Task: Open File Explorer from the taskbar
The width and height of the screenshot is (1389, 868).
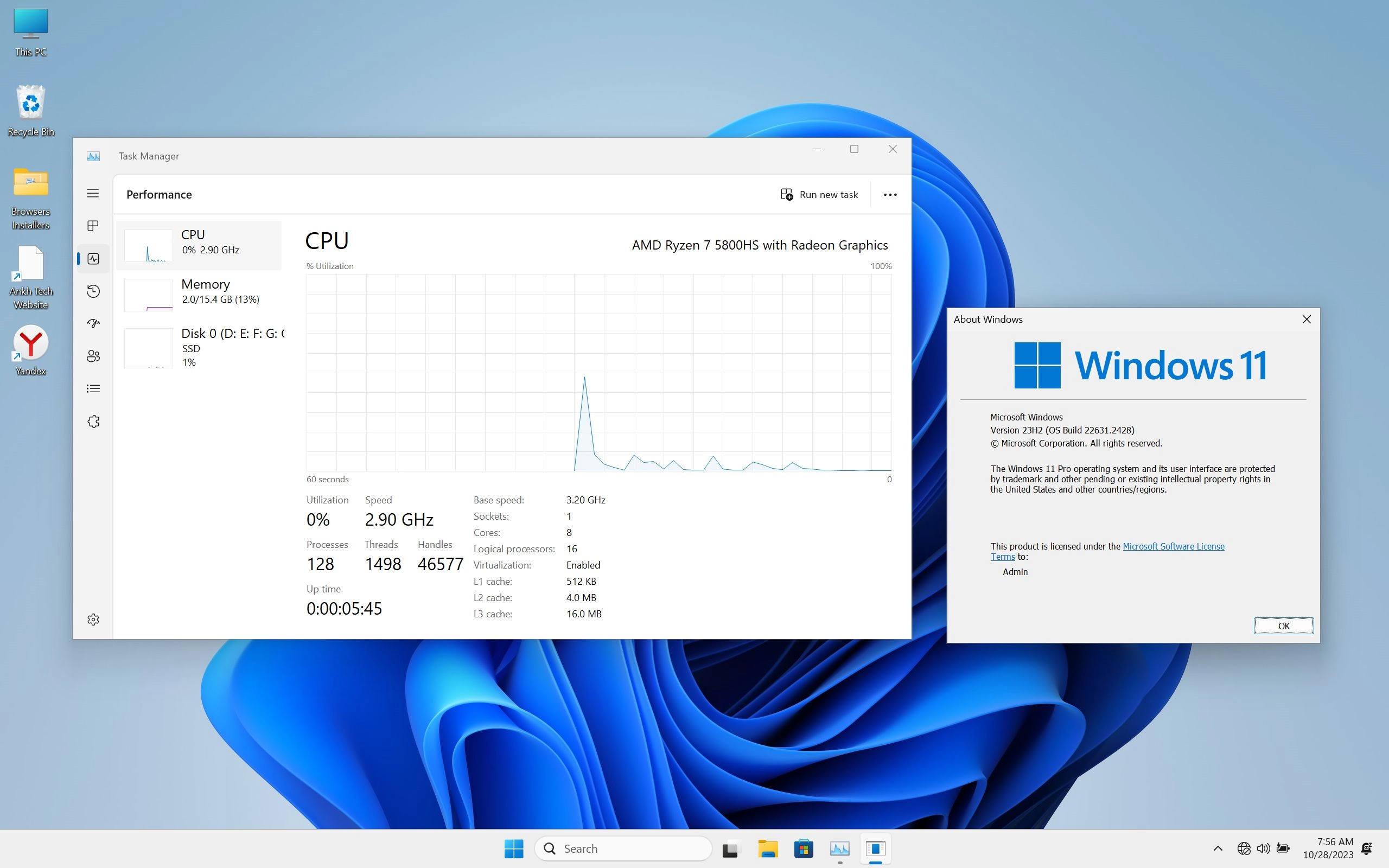Action: (767, 848)
